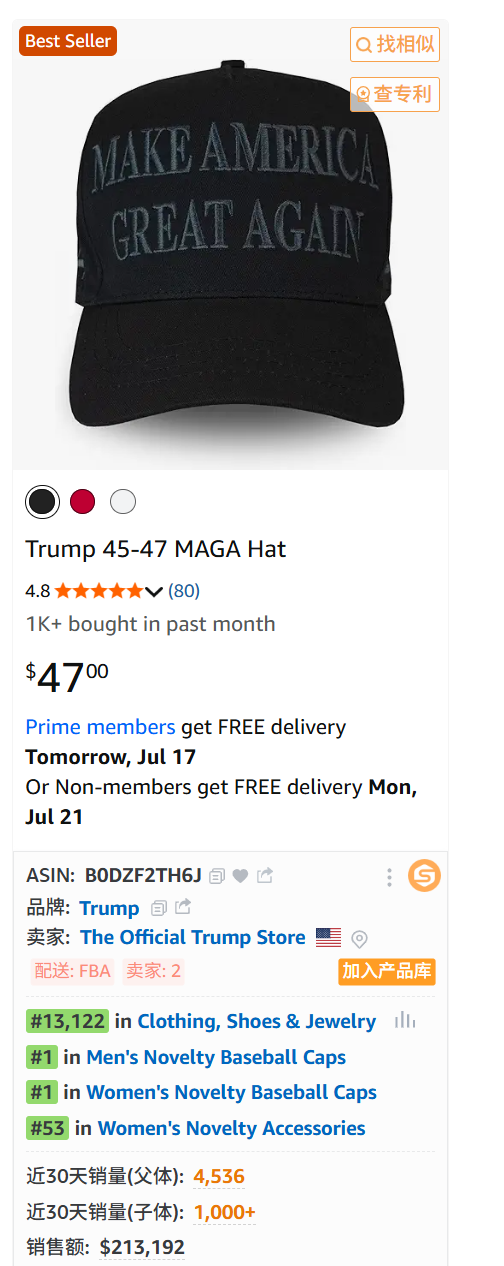
Task: Click the orange S extension logo
Action: pos(424,876)
